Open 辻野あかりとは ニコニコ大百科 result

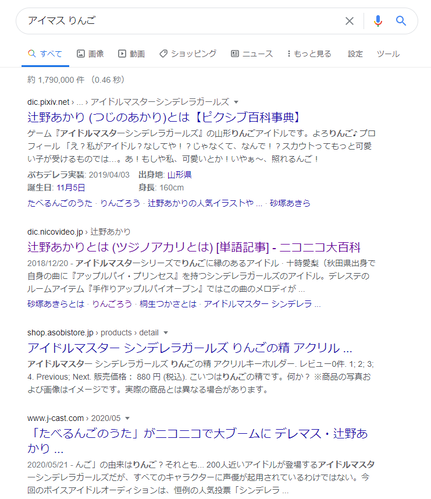point(194,247)
